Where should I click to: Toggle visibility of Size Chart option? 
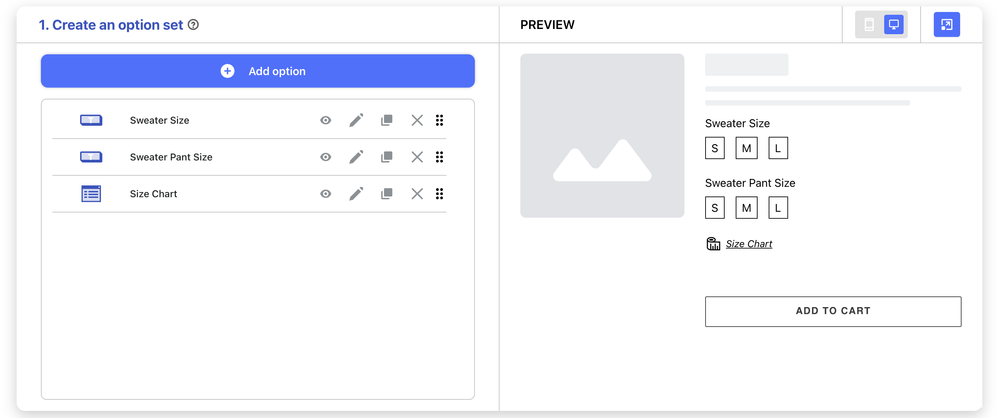click(x=325, y=194)
